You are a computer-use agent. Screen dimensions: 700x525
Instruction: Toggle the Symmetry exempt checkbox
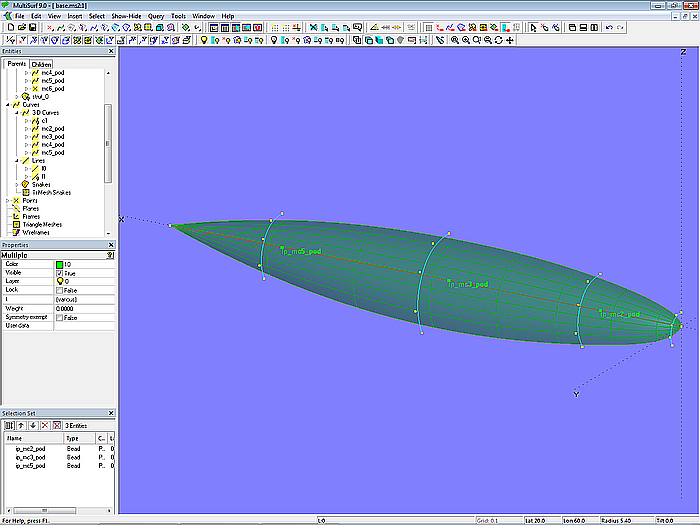coord(60,317)
